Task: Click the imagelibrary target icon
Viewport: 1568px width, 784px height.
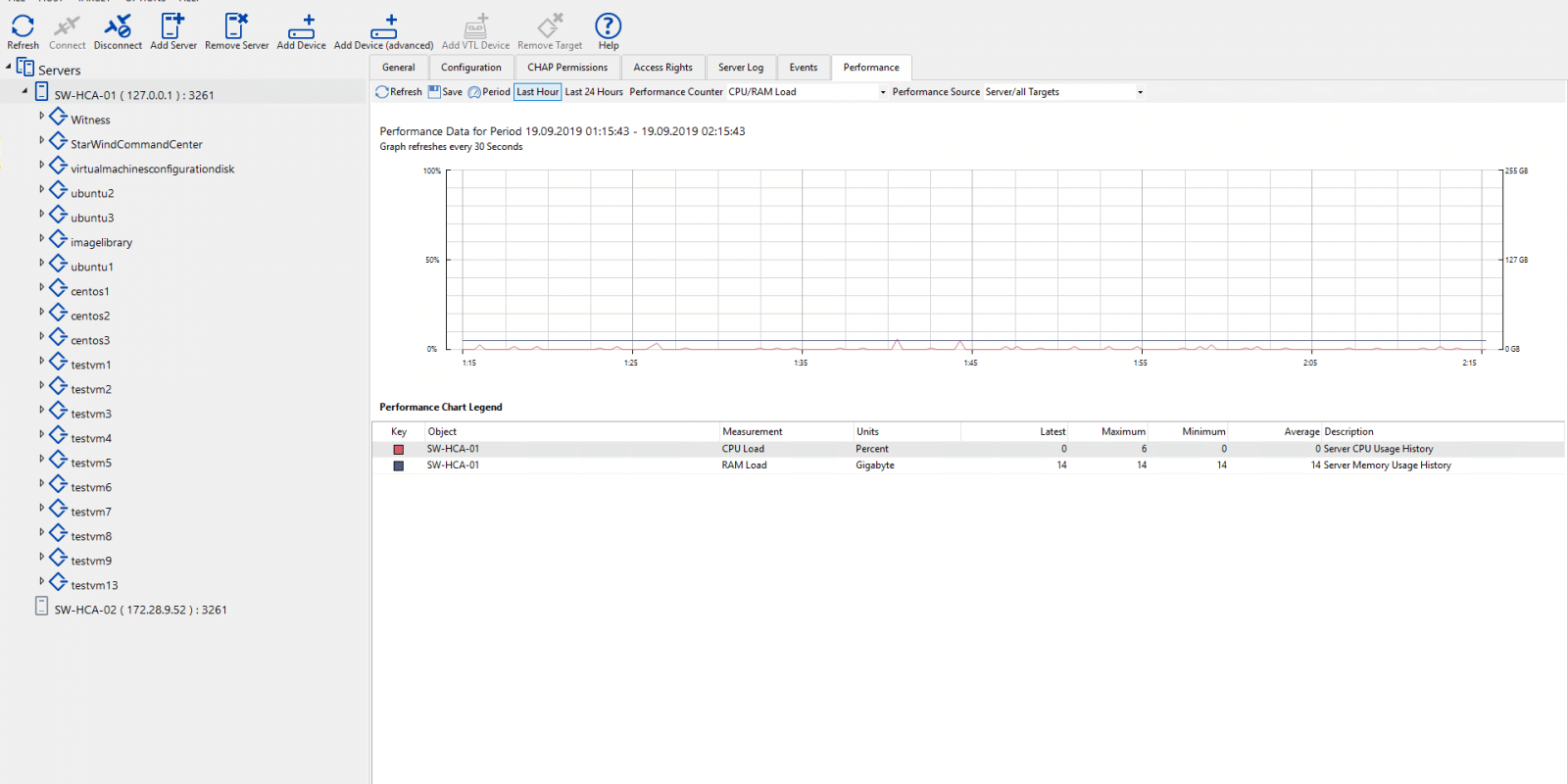Action: click(x=59, y=240)
